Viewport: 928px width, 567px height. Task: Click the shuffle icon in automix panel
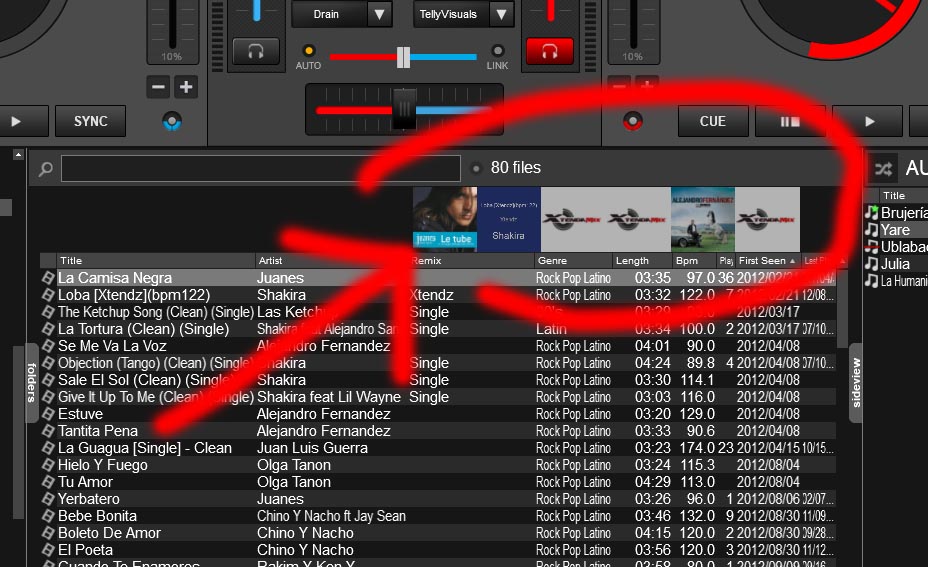click(883, 169)
